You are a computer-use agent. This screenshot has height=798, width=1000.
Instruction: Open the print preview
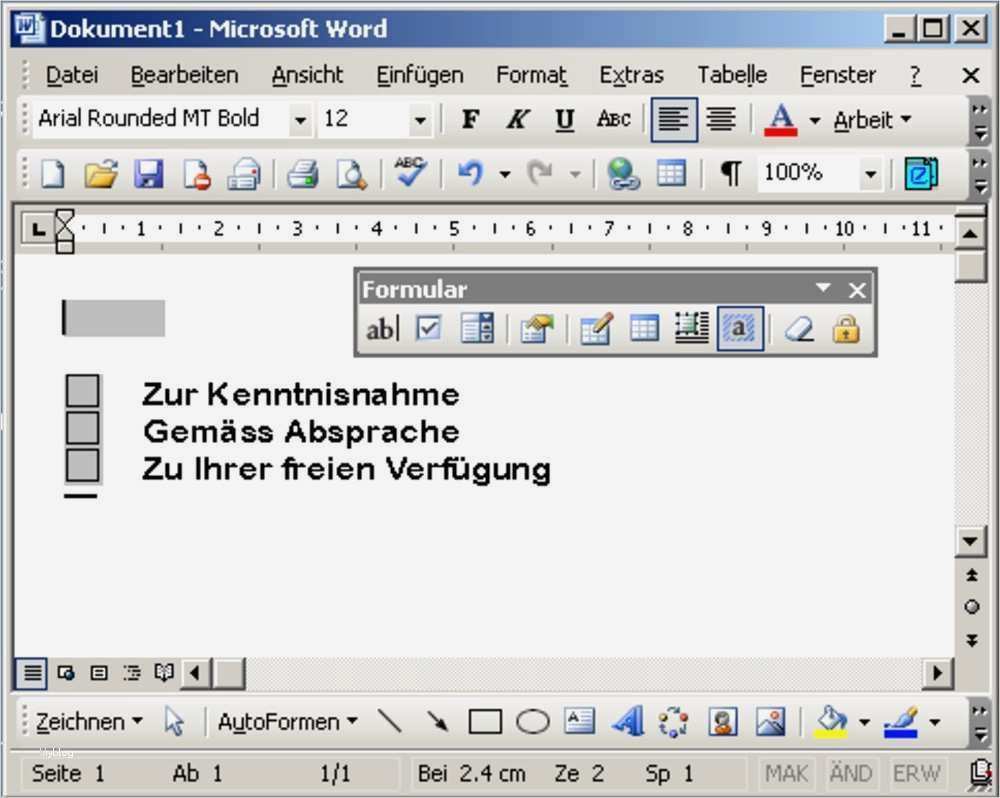pos(351,172)
